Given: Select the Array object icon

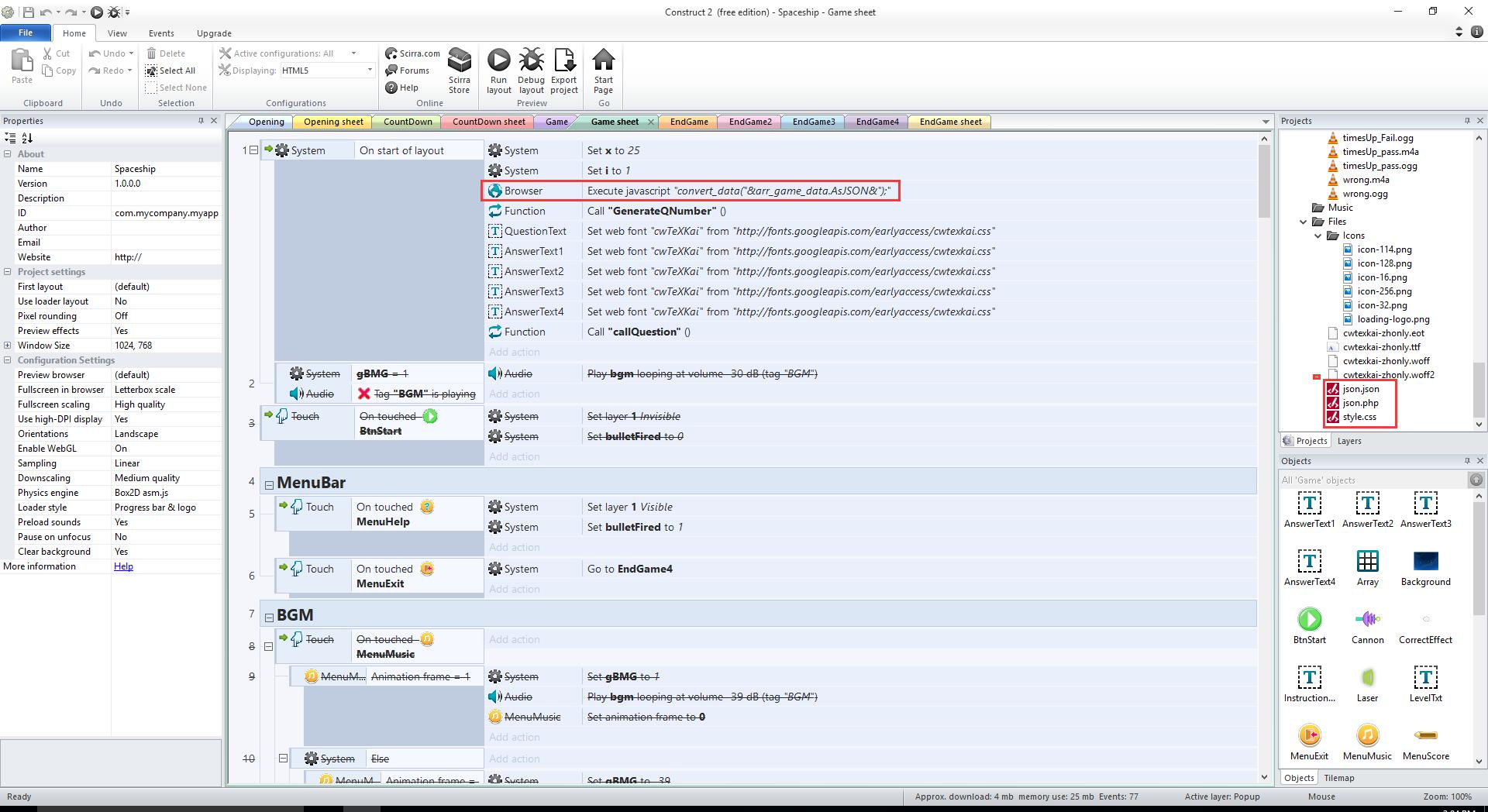Looking at the screenshot, I should [1368, 561].
